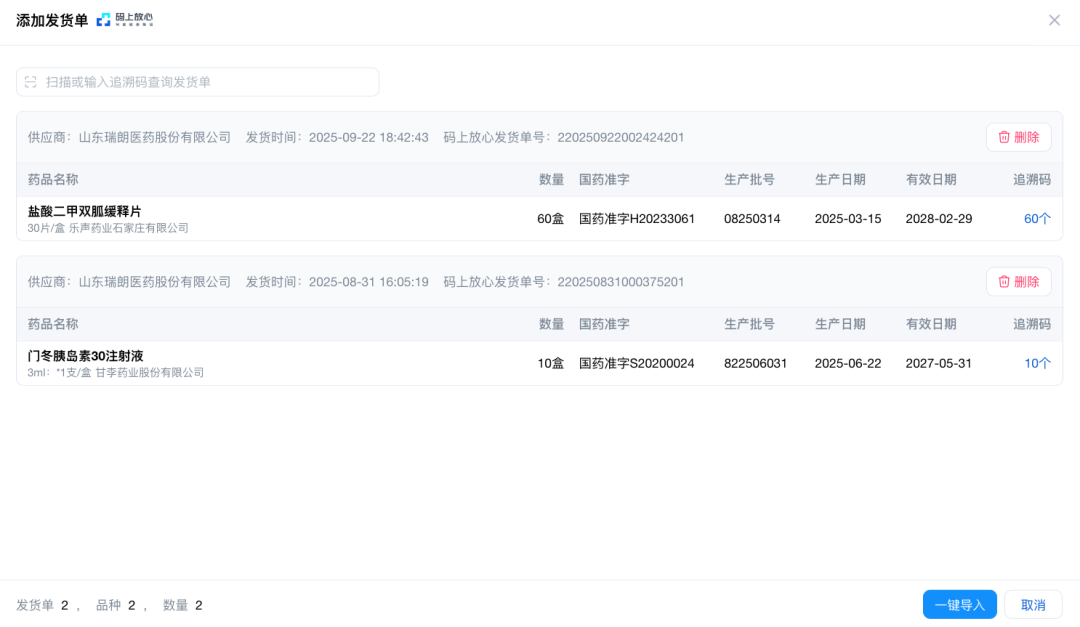Click expiry date 2028-02-29
Viewport: 1080px width, 627px height.
[x=938, y=218]
